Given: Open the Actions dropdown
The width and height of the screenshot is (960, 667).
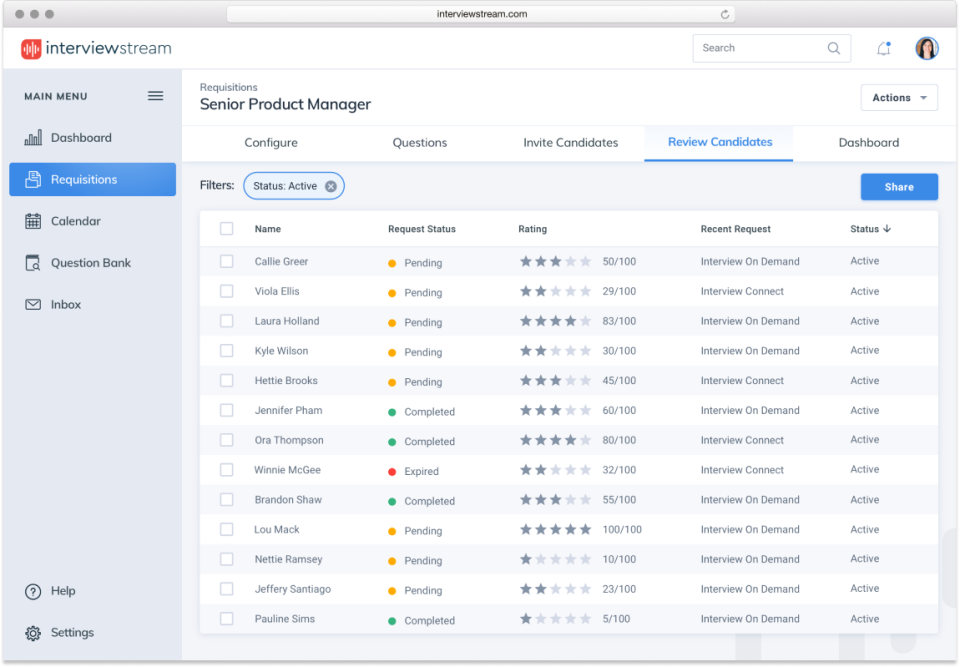Looking at the screenshot, I should click(x=899, y=97).
